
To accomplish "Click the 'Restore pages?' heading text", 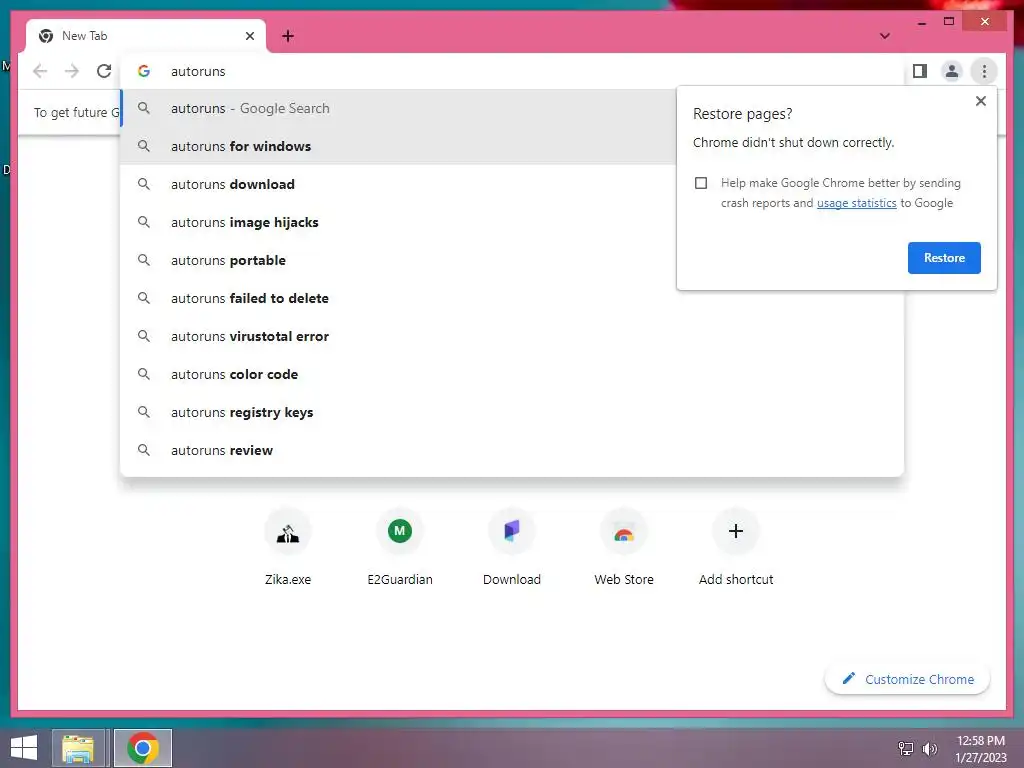I will tap(743, 114).
